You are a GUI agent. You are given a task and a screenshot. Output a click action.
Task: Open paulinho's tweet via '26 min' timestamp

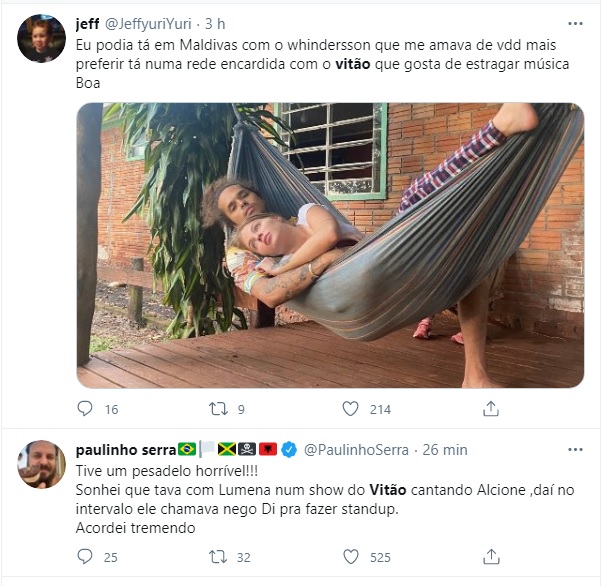click(444, 450)
